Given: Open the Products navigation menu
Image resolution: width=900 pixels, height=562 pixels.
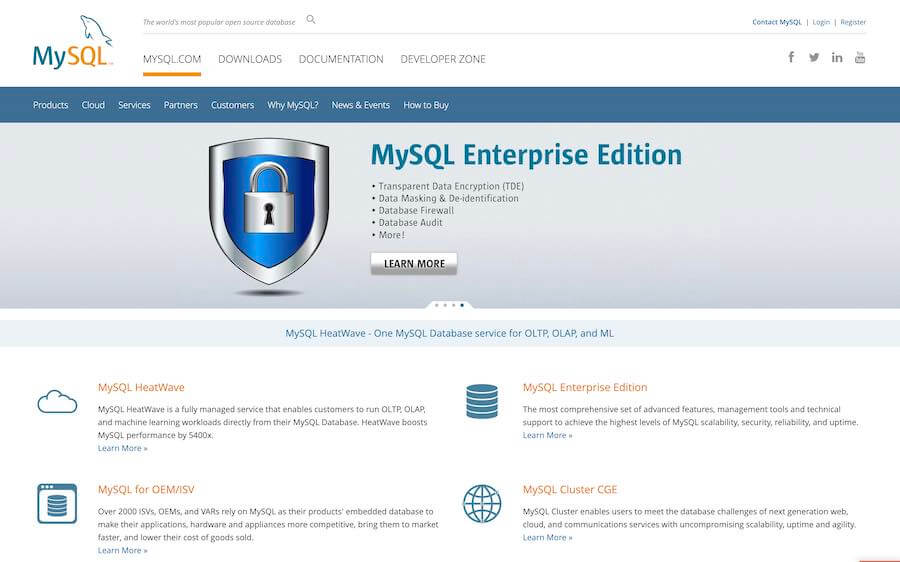Looking at the screenshot, I should click(x=51, y=105).
